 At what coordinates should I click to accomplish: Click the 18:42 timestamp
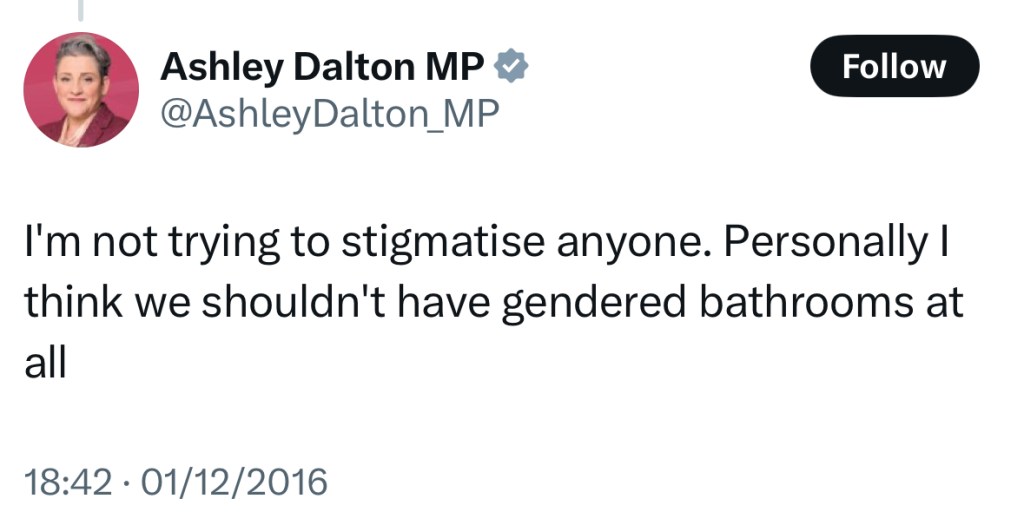click(67, 483)
